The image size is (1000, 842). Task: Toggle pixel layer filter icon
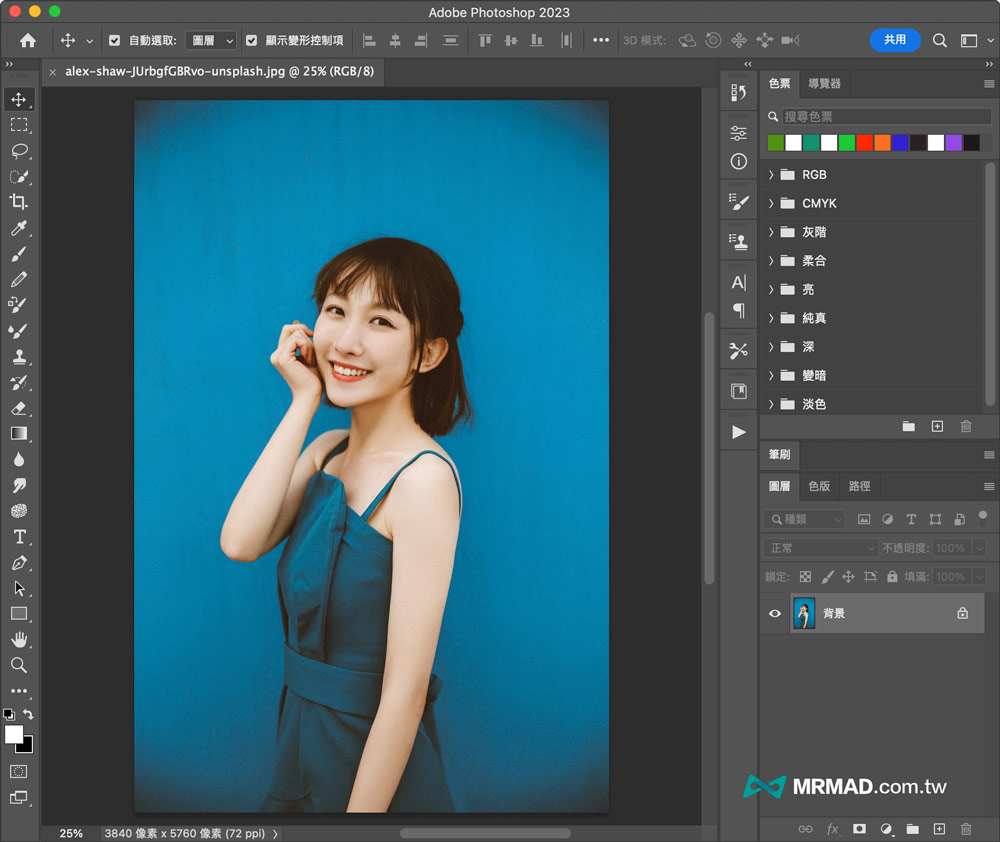pos(864,519)
